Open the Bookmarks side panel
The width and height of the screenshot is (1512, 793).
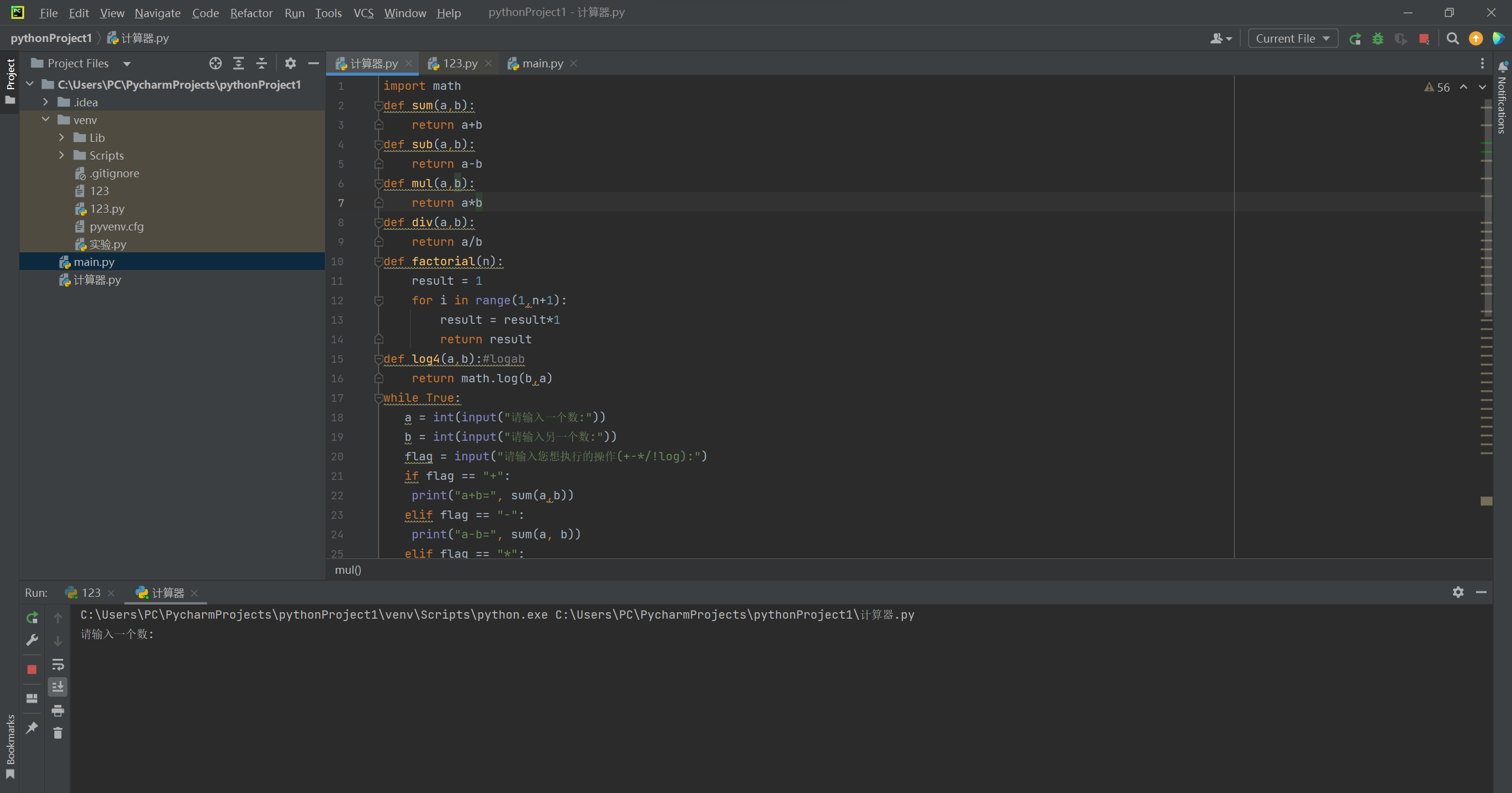[10, 746]
